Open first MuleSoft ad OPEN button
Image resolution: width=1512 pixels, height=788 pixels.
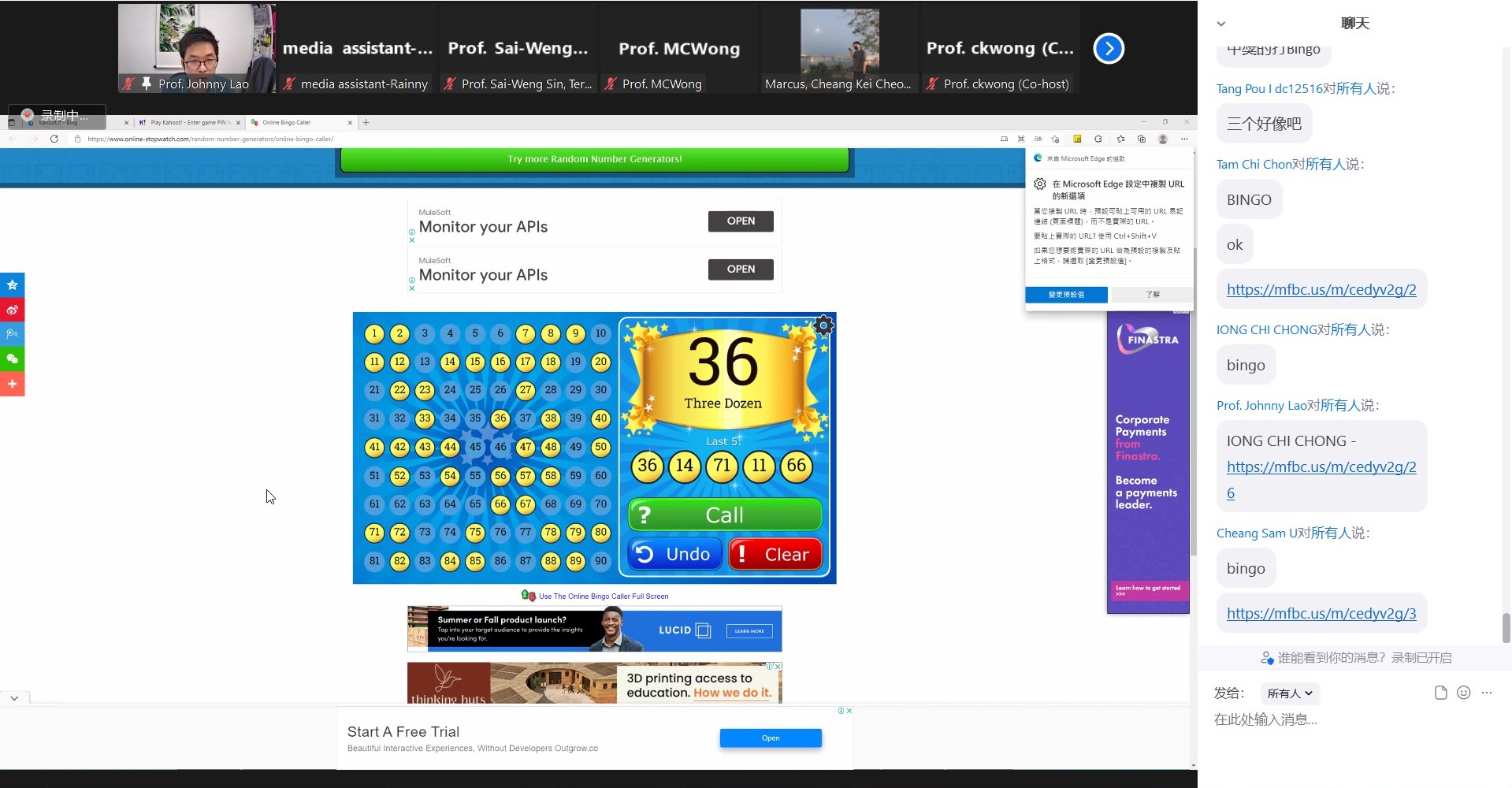coord(741,221)
